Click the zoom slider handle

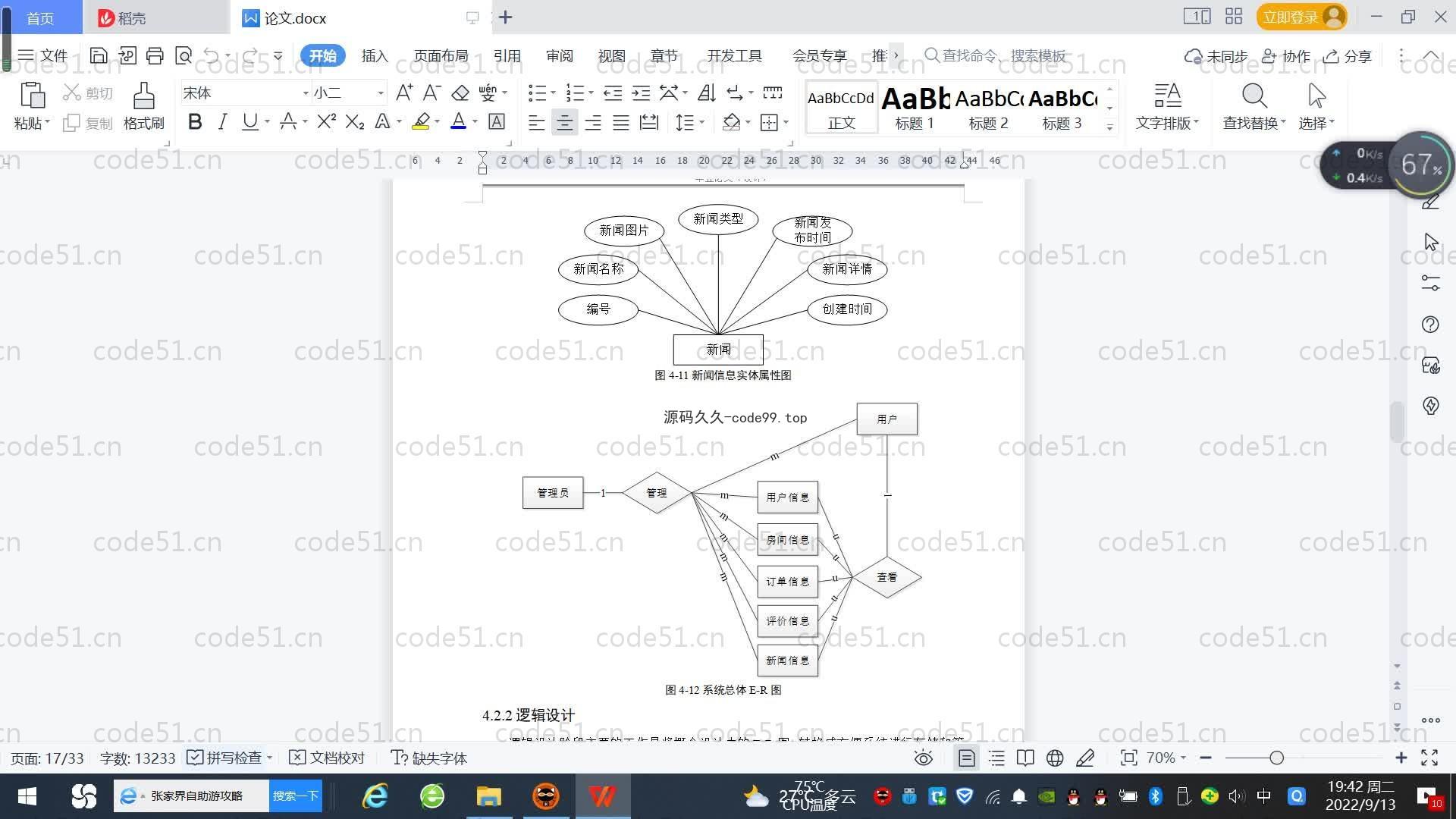1276,758
